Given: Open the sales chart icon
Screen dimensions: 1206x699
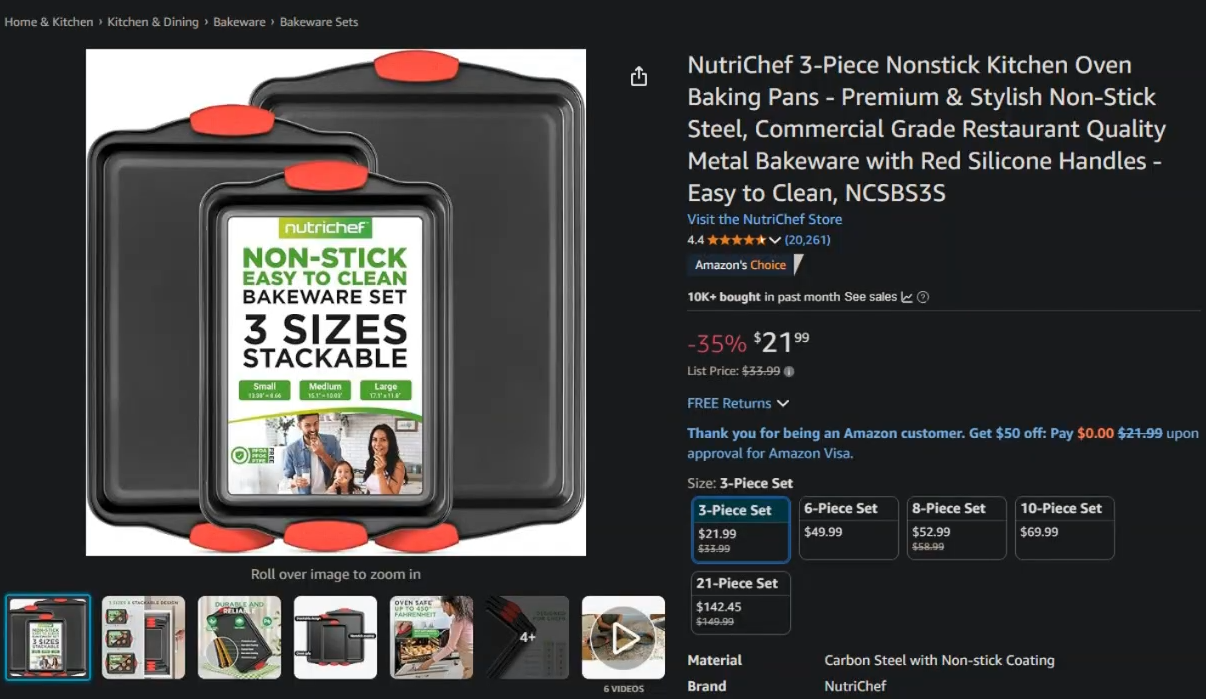Looking at the screenshot, I should (x=907, y=297).
